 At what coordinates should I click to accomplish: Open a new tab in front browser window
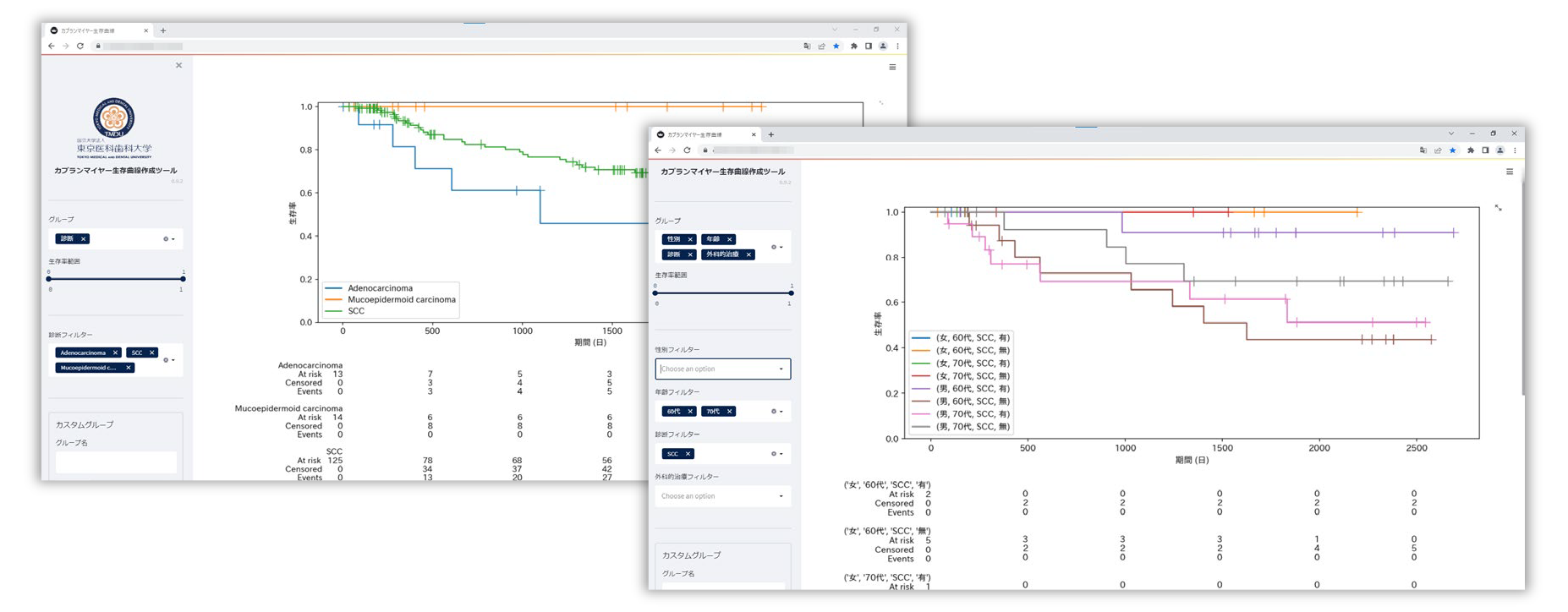coord(770,134)
